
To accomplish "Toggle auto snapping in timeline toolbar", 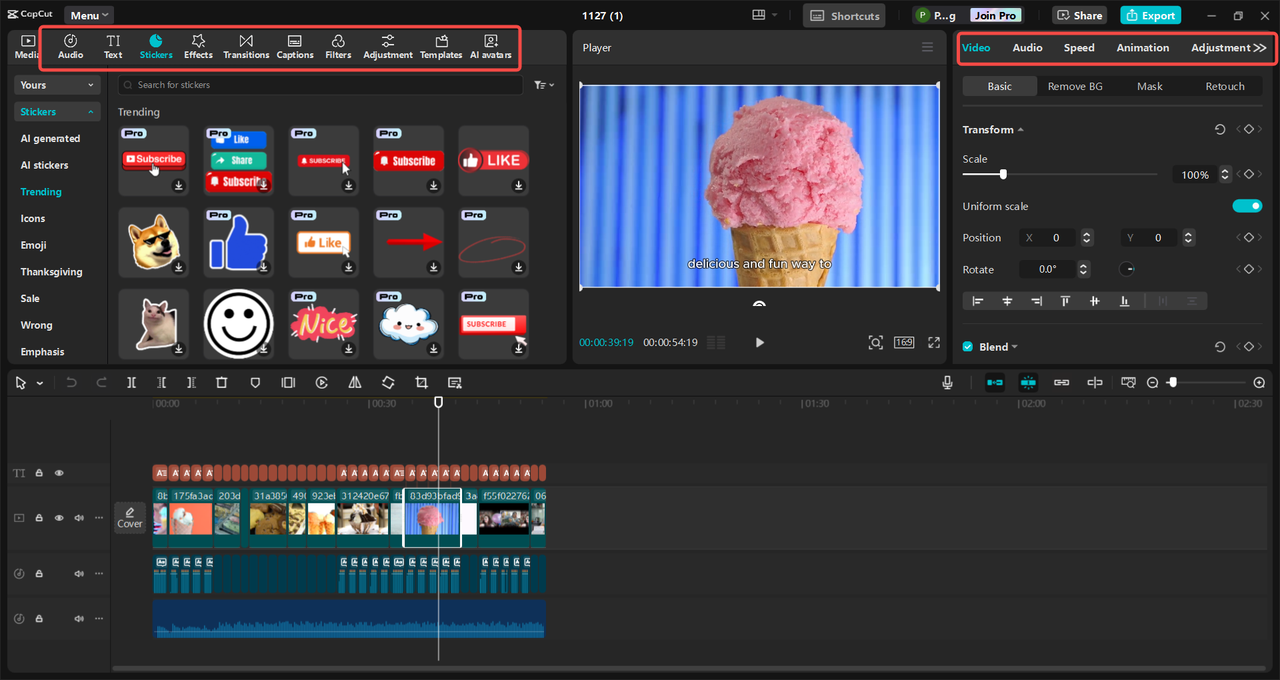I will point(1029,383).
